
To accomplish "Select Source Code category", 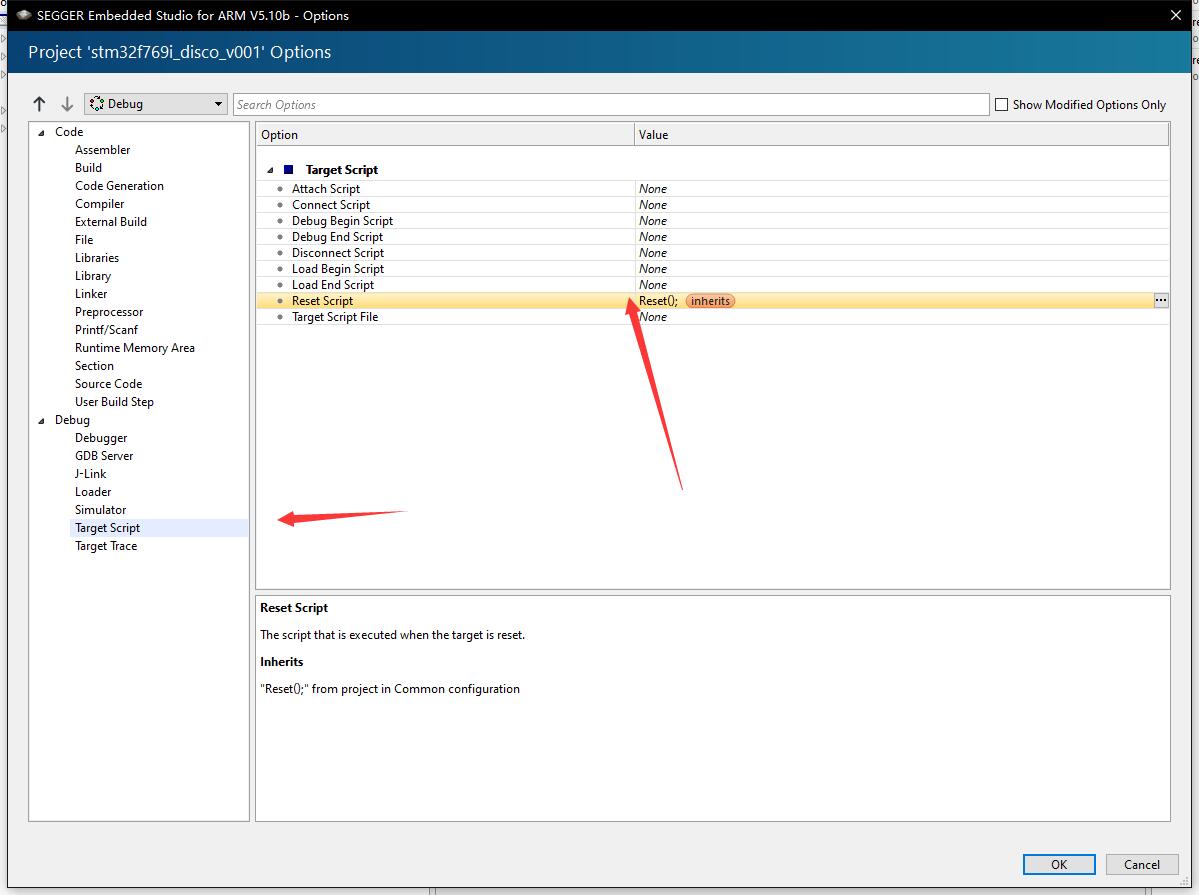I will point(109,384).
